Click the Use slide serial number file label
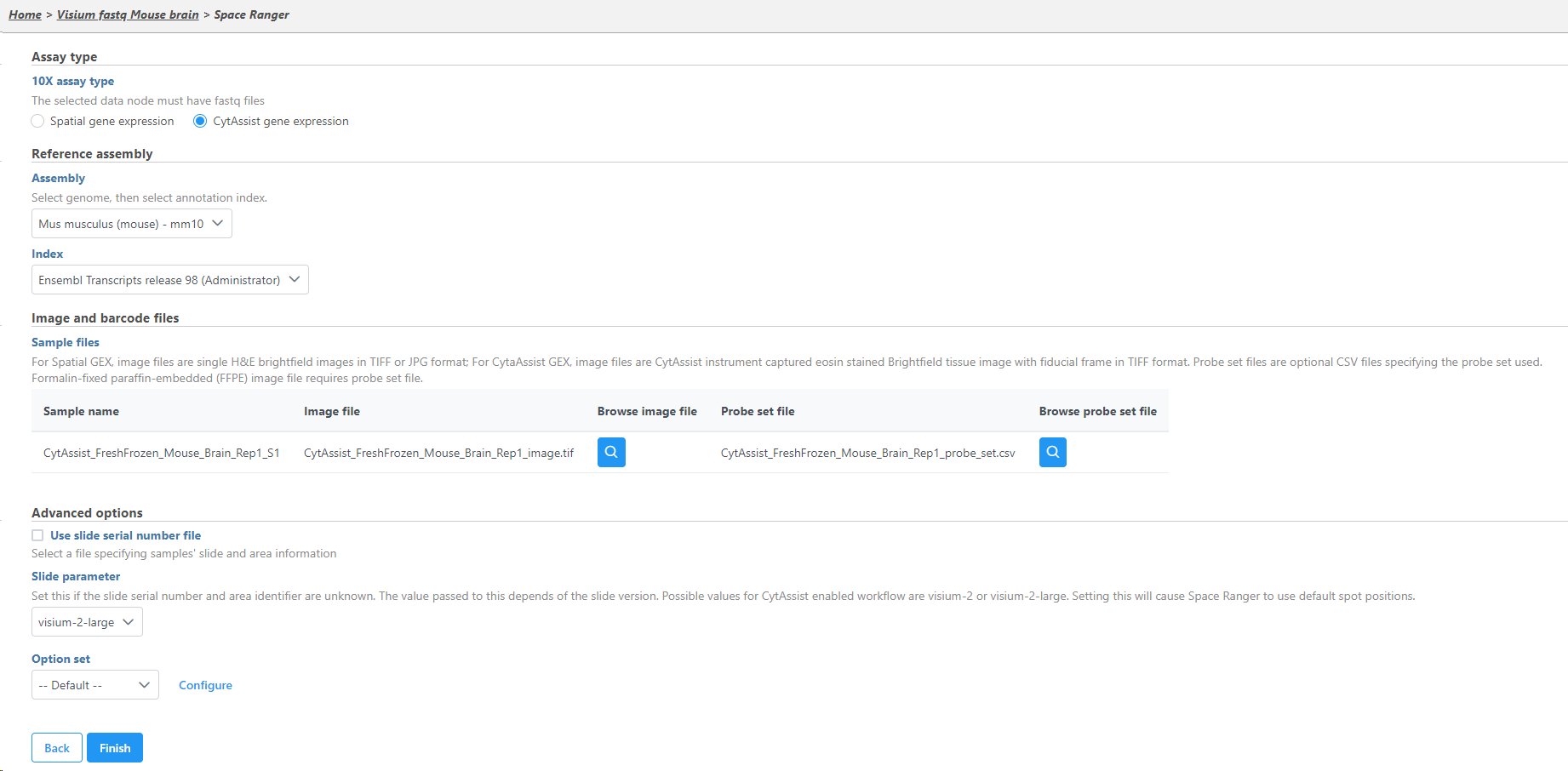This screenshot has width=1568, height=771. 125,535
